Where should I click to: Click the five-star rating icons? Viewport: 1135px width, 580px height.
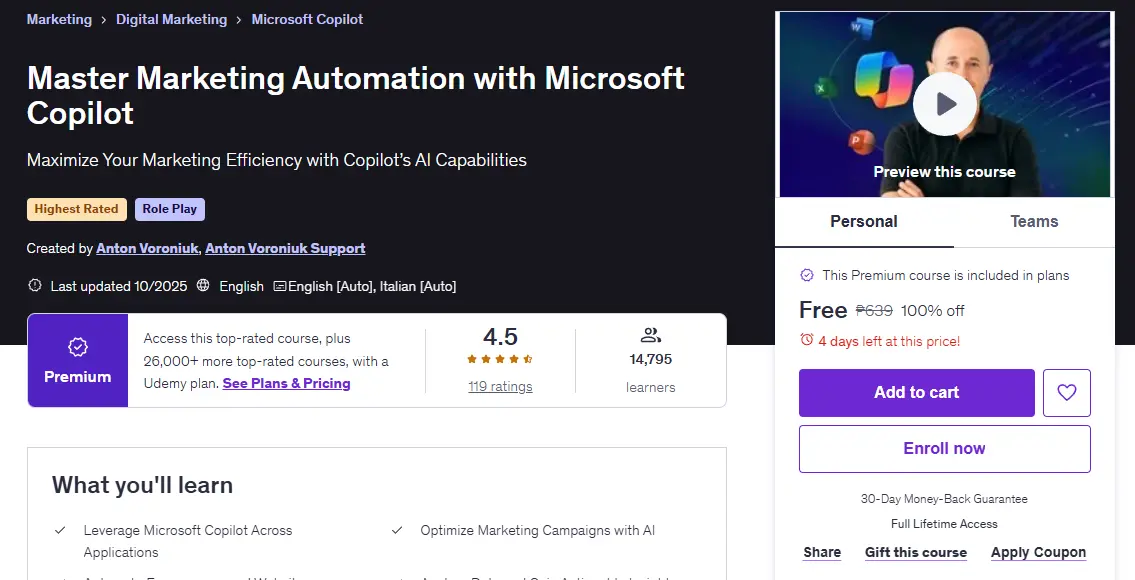499,359
